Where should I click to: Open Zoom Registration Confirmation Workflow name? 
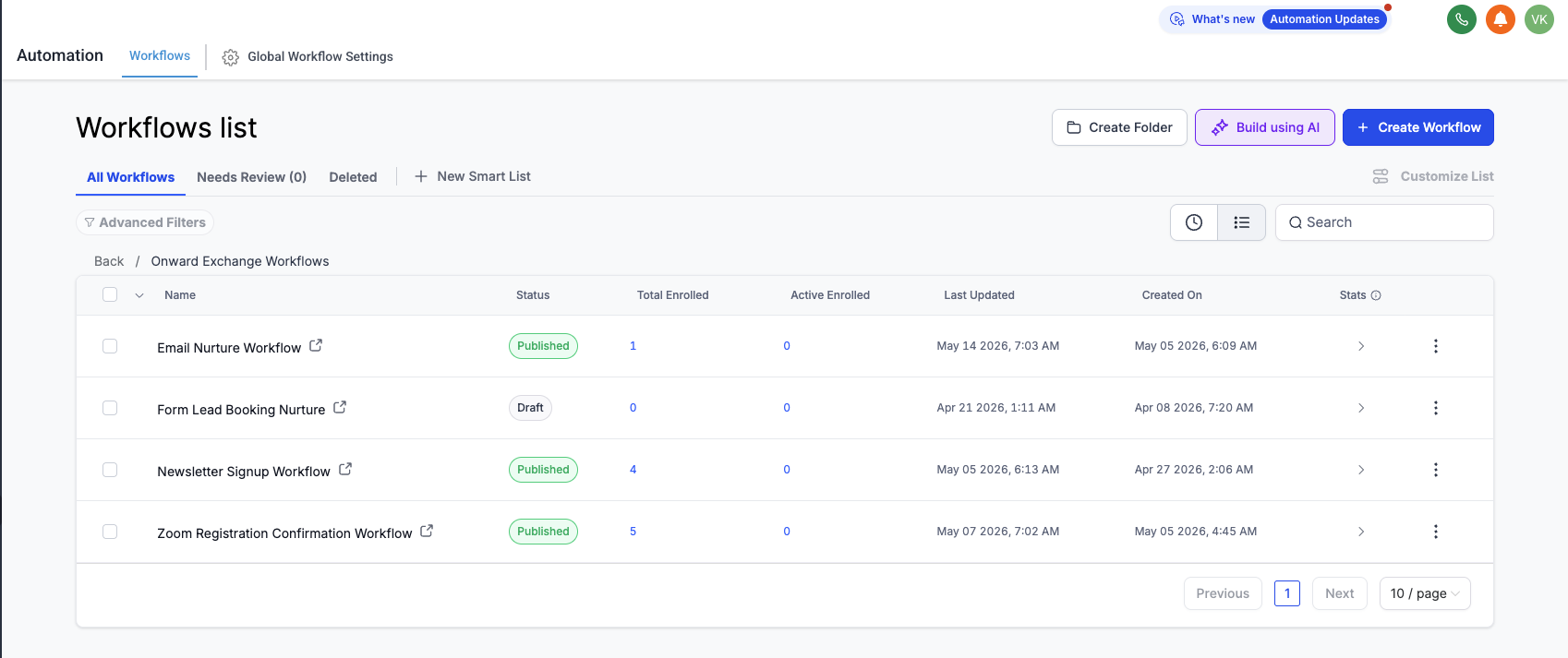click(x=284, y=533)
